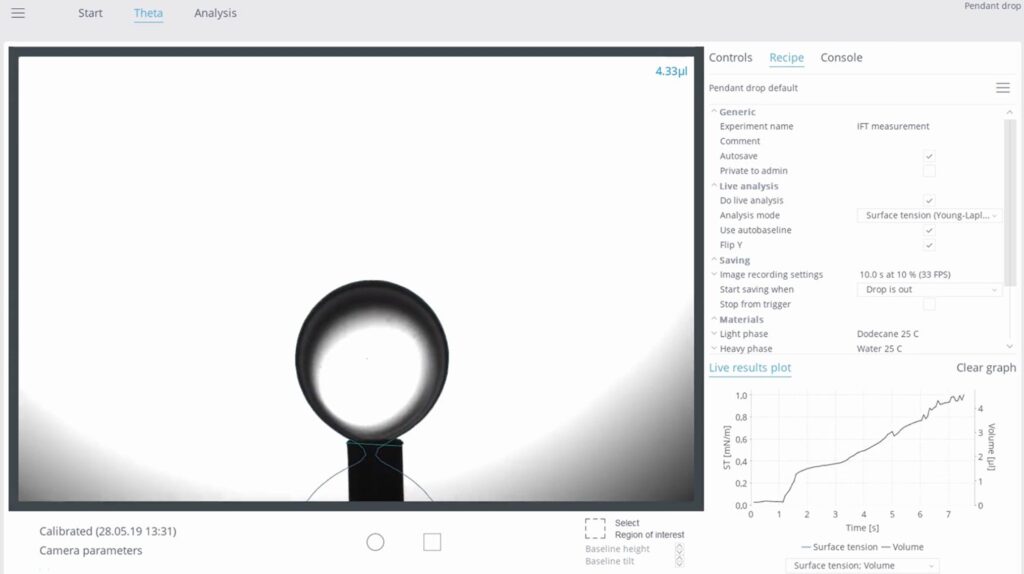The image size is (1024, 574).
Task: Click the Clear graph button
Action: click(x=985, y=368)
